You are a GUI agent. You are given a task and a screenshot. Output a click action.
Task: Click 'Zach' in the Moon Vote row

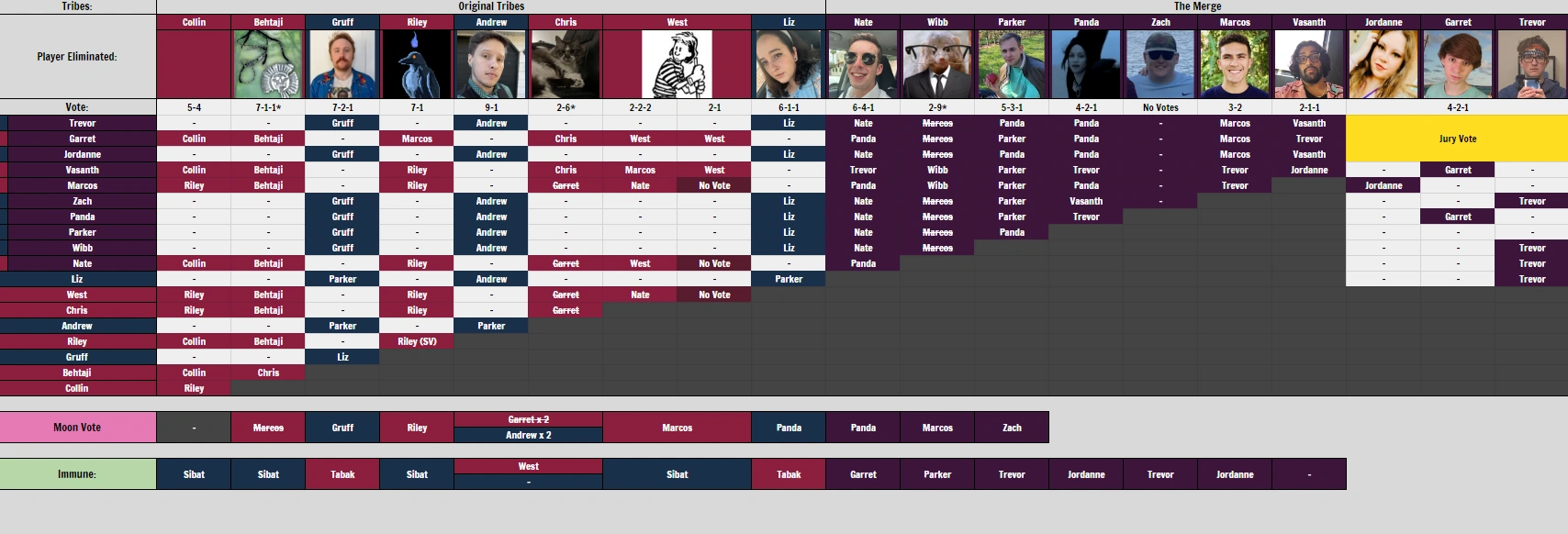(x=1012, y=428)
